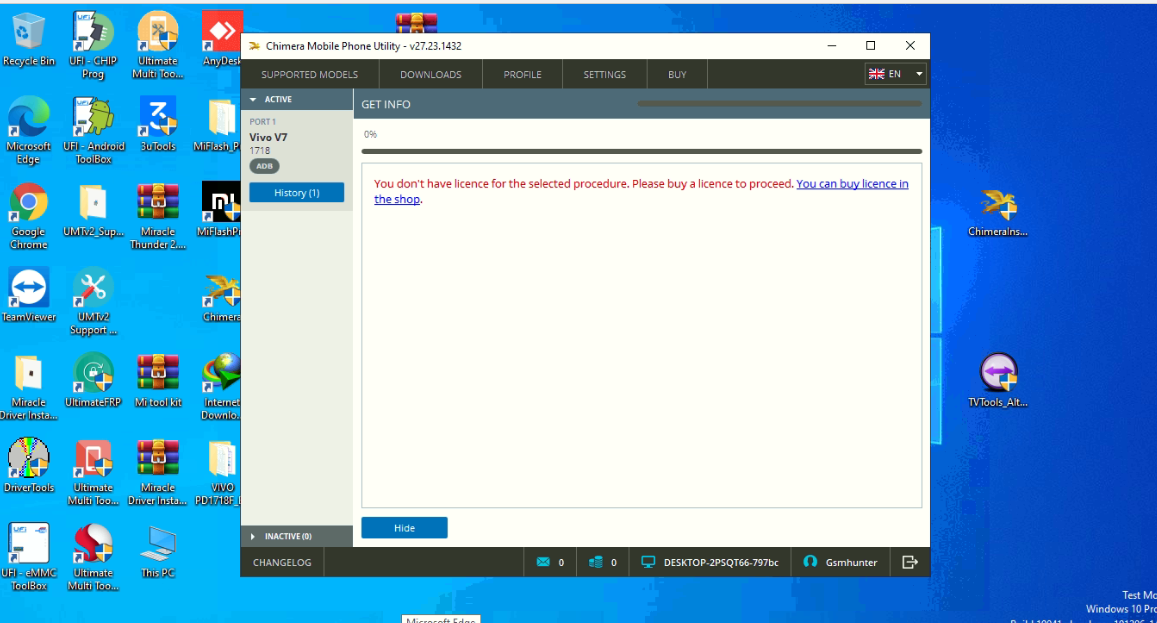Open the EN language dropdown
Screen dimensions: 1157x623
(x=895, y=74)
